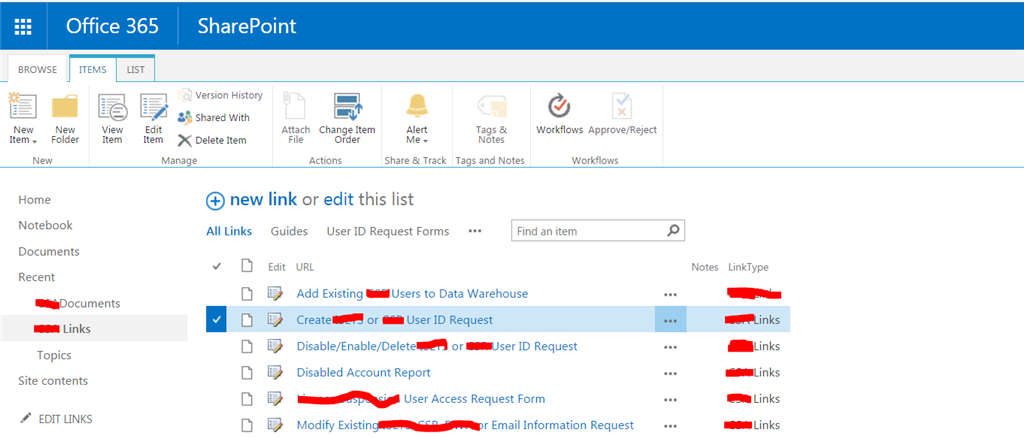Open Topics in left navigation

[x=54, y=355]
